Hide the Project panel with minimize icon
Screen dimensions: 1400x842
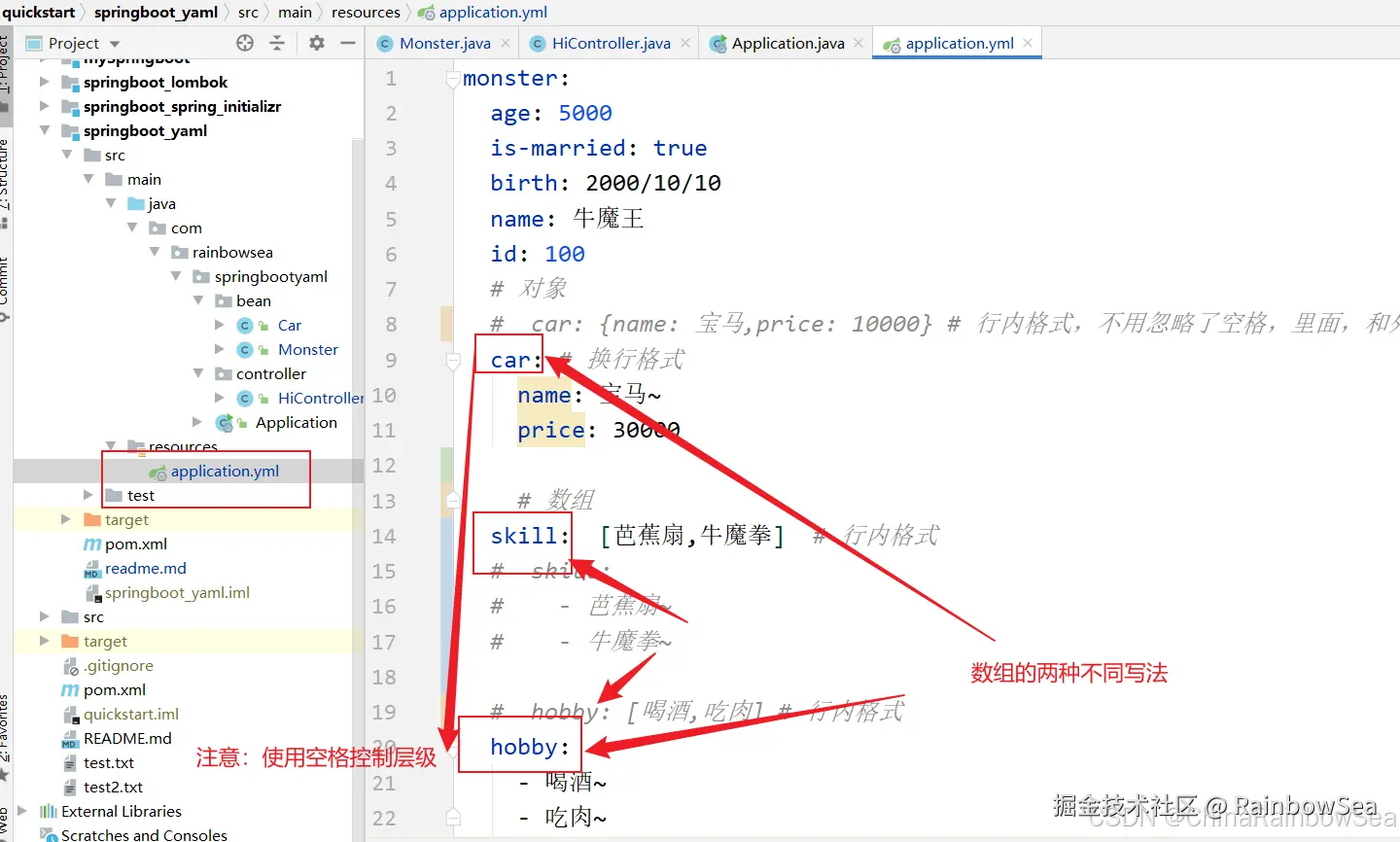(348, 43)
